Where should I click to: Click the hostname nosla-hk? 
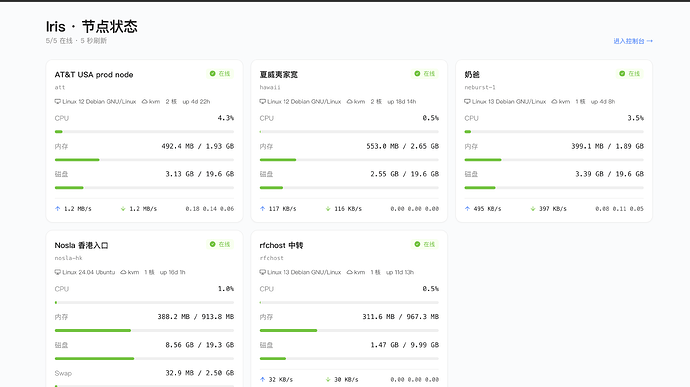tap(68, 258)
